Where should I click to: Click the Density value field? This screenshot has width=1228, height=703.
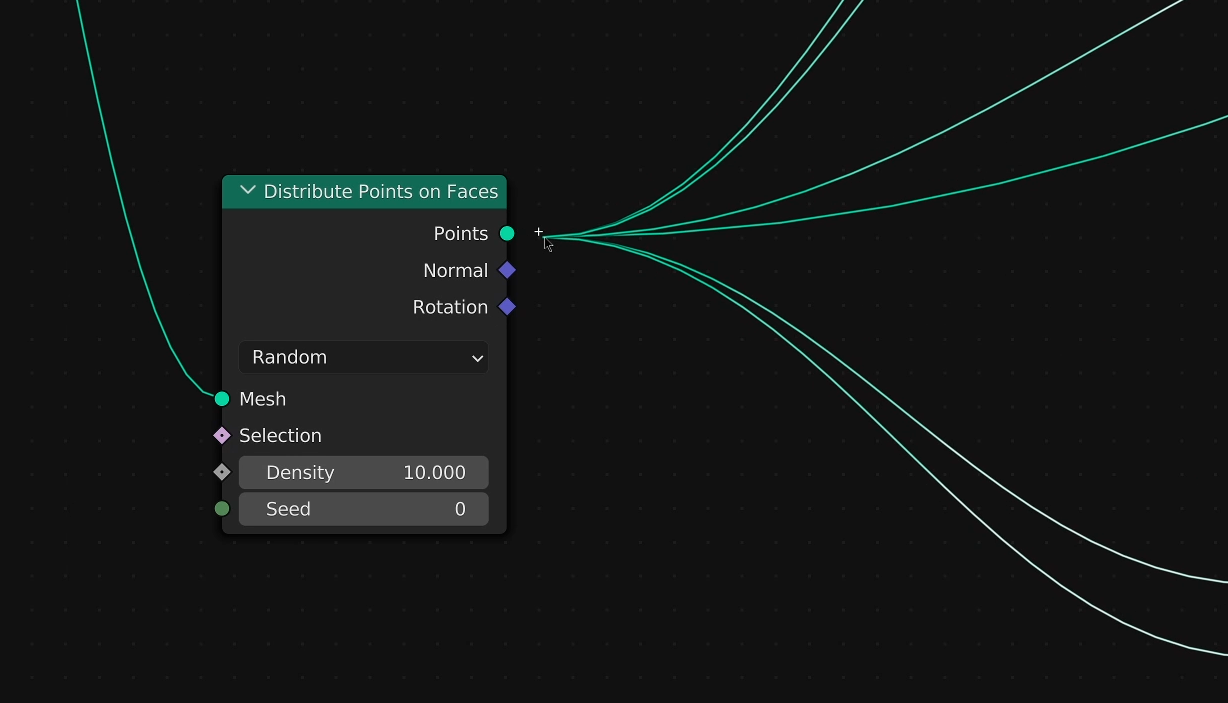point(363,473)
